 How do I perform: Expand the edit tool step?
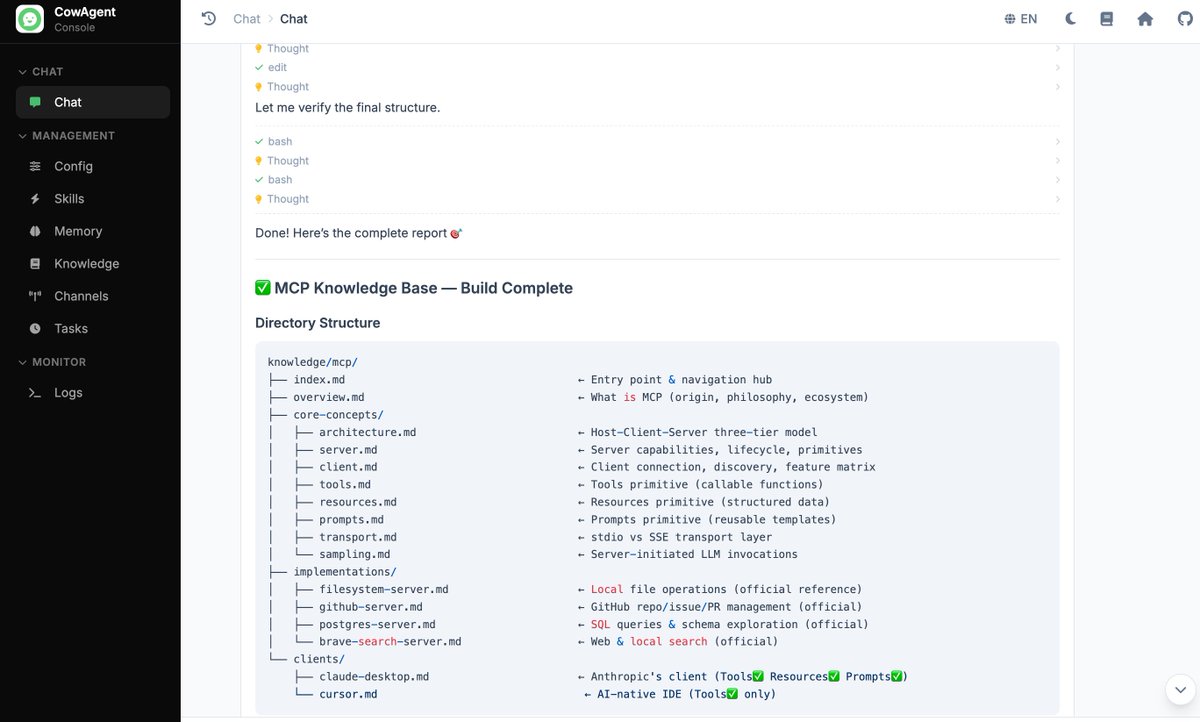(x=657, y=67)
